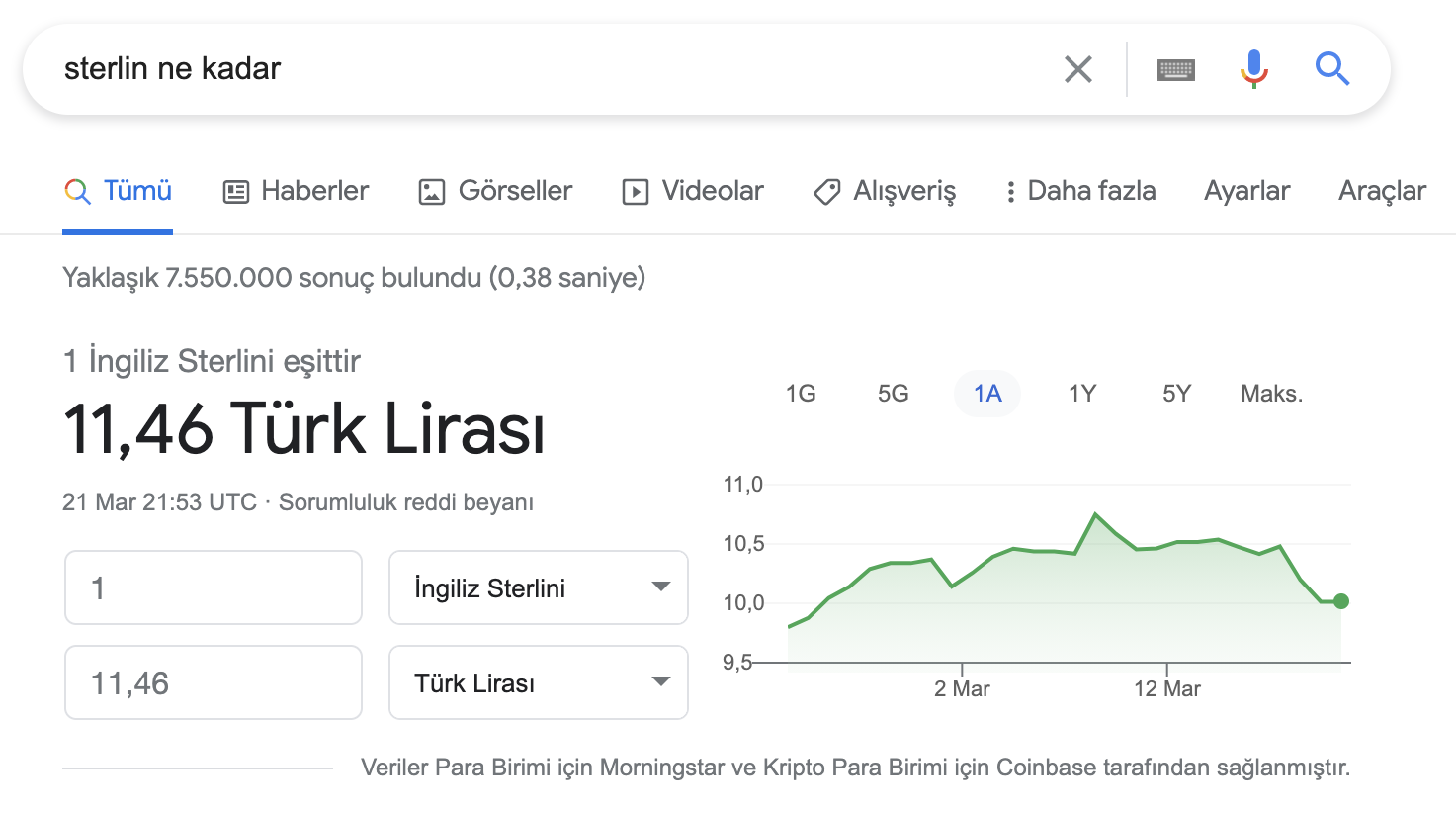This screenshot has width=1456, height=813.
Task: Click the blue magnifier search icon
Action: tap(1331, 69)
